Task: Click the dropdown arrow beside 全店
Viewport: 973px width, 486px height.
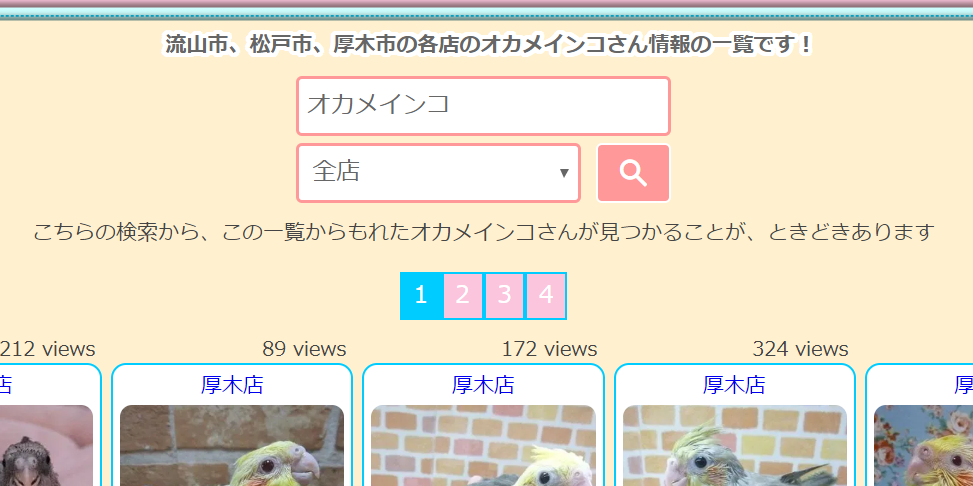Action: [x=564, y=173]
